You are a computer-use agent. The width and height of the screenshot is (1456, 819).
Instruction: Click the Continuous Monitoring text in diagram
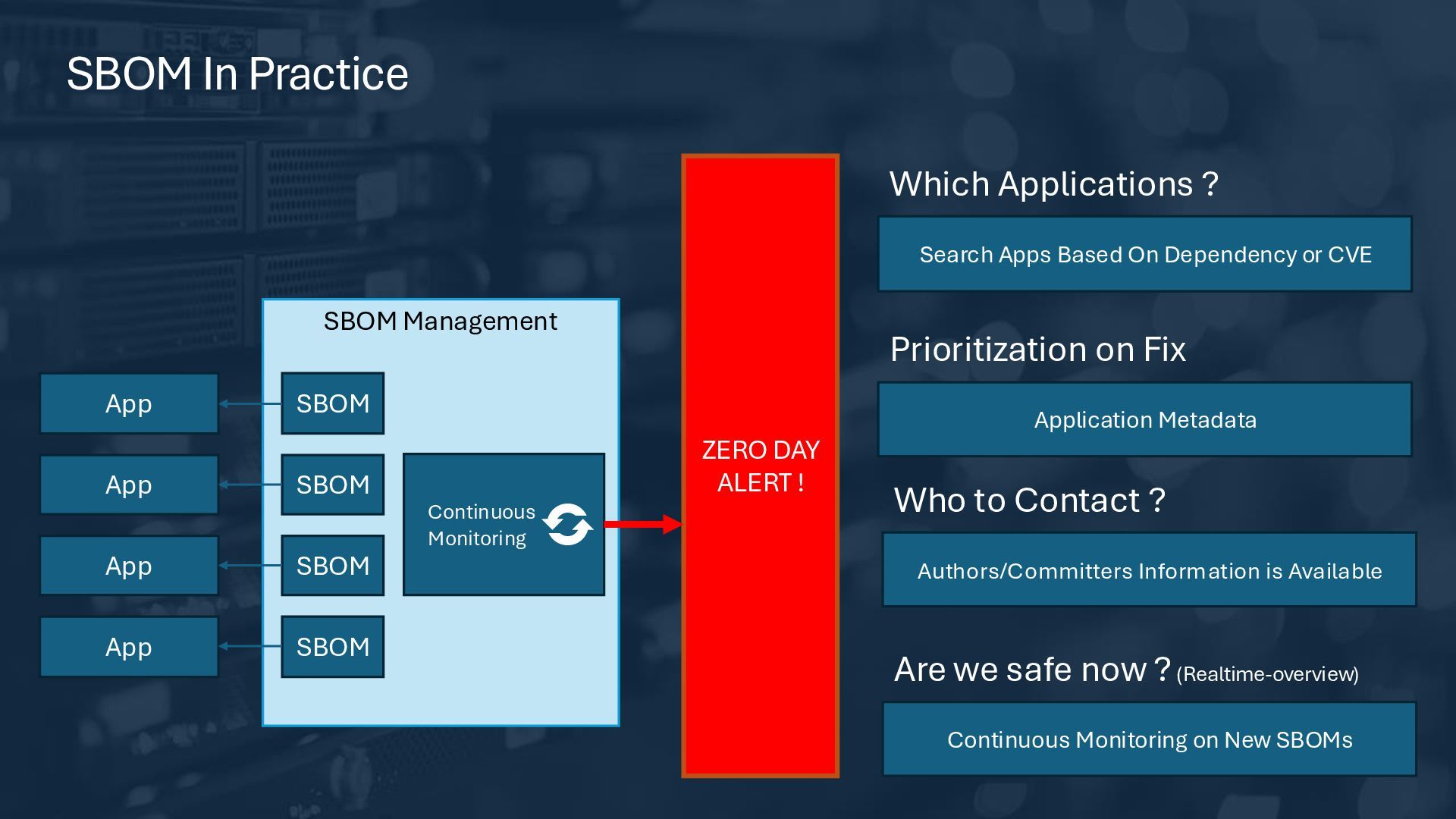tap(481, 525)
